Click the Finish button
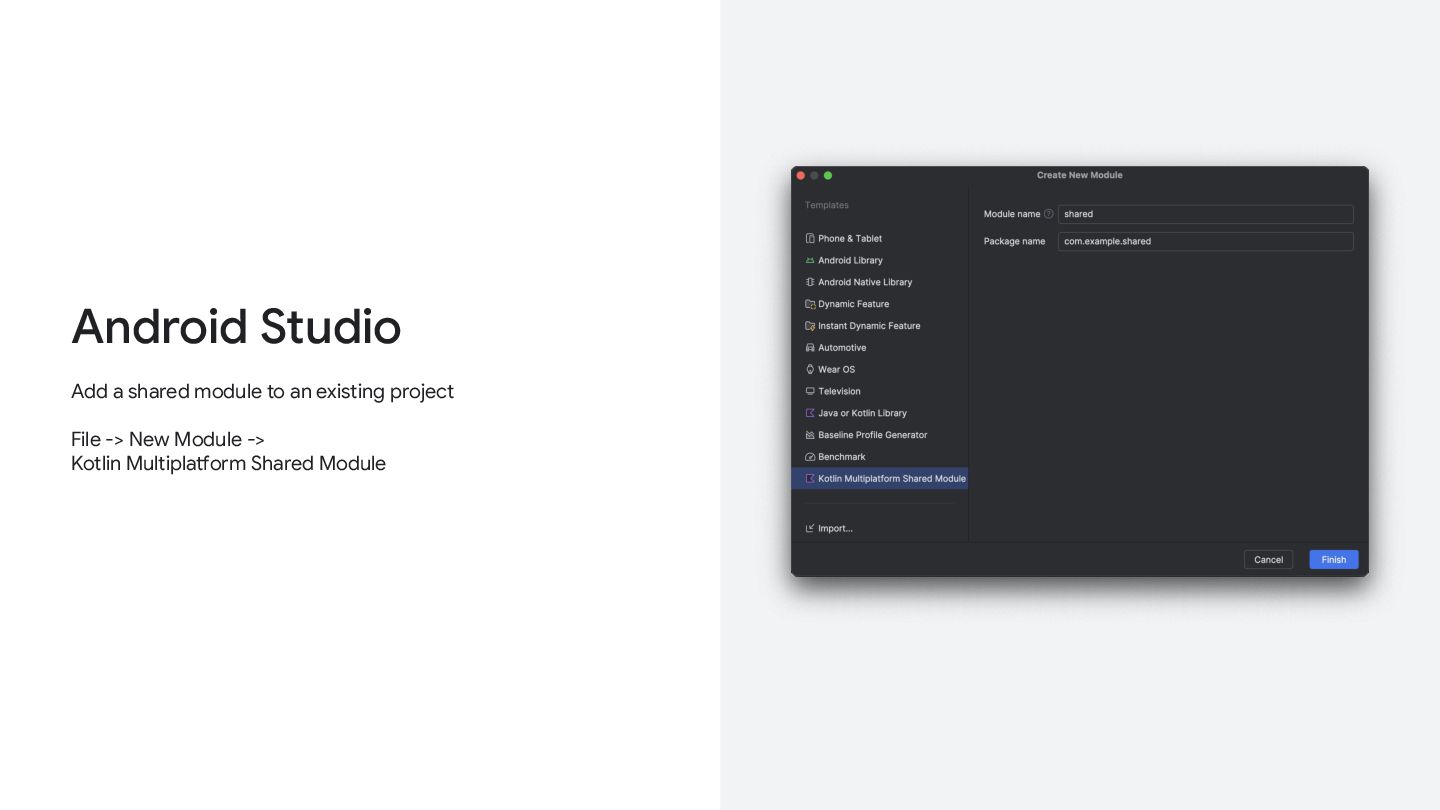The height and width of the screenshot is (810, 1440). click(1334, 560)
